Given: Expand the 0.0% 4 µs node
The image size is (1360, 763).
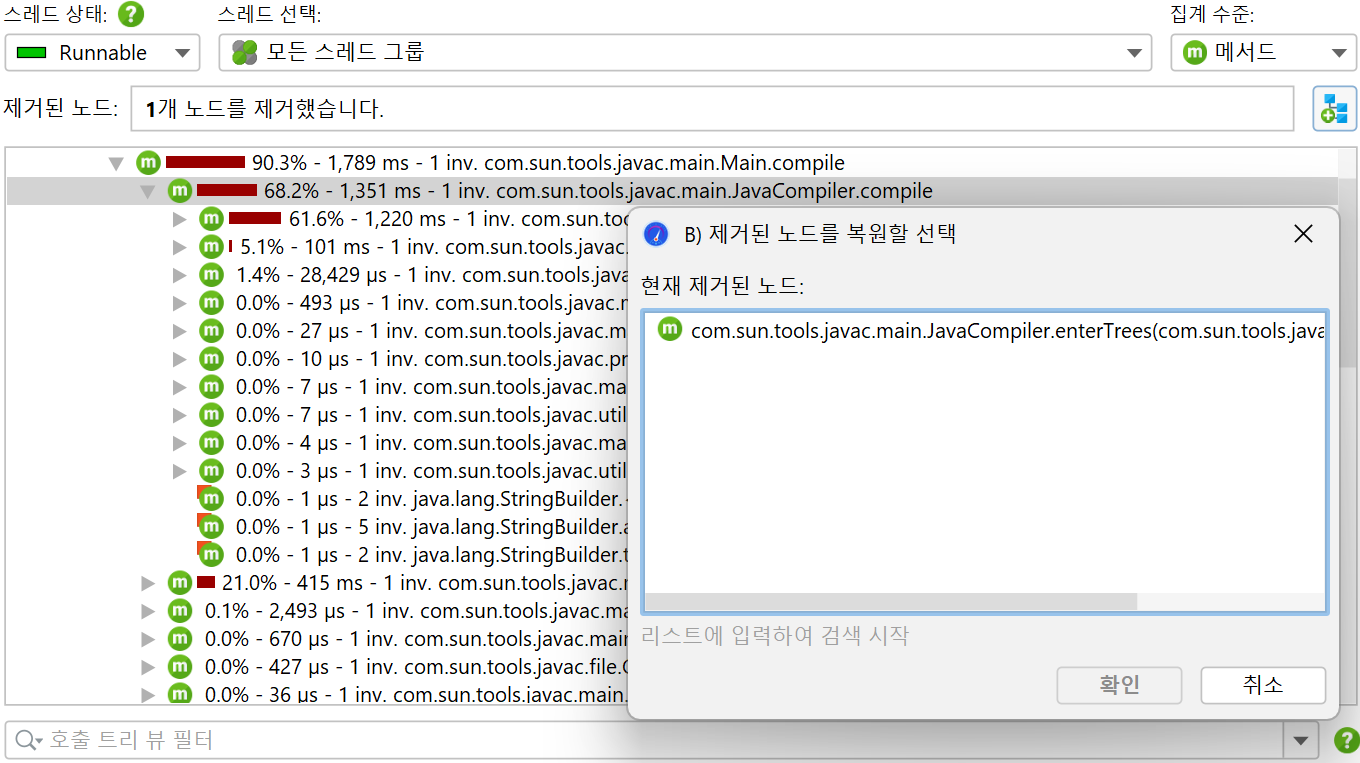Looking at the screenshot, I should (180, 443).
